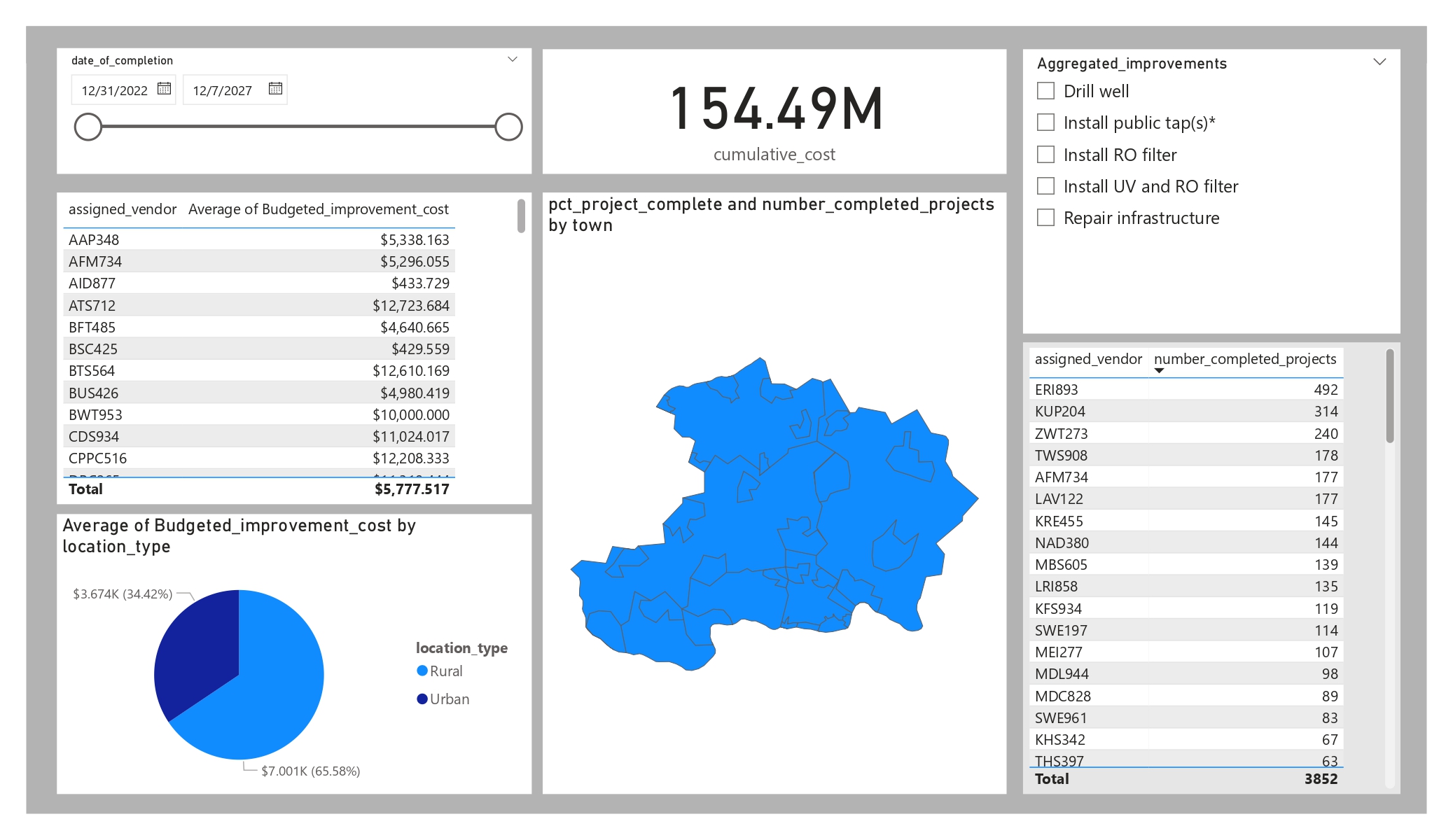
Task: Select the ERI893 row with 492 projects
Action: tap(1186, 389)
